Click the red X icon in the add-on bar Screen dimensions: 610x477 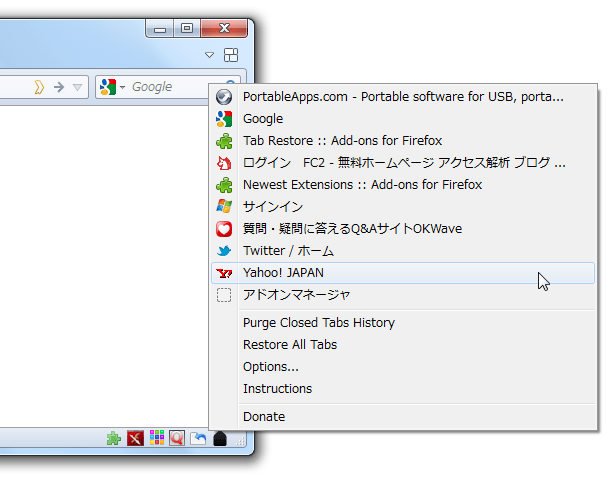(x=135, y=438)
